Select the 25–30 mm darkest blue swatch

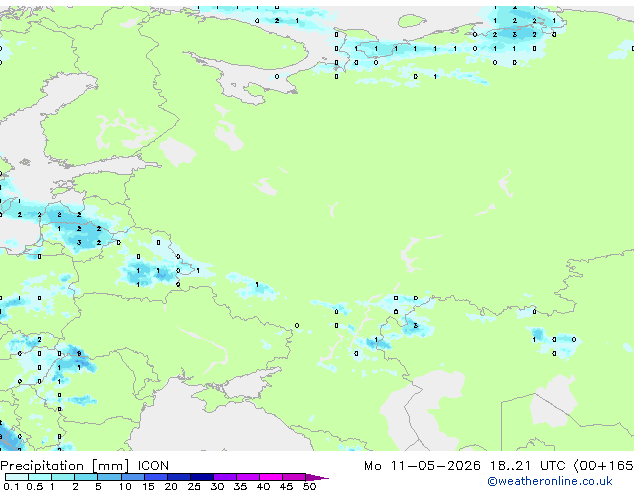pos(202,477)
